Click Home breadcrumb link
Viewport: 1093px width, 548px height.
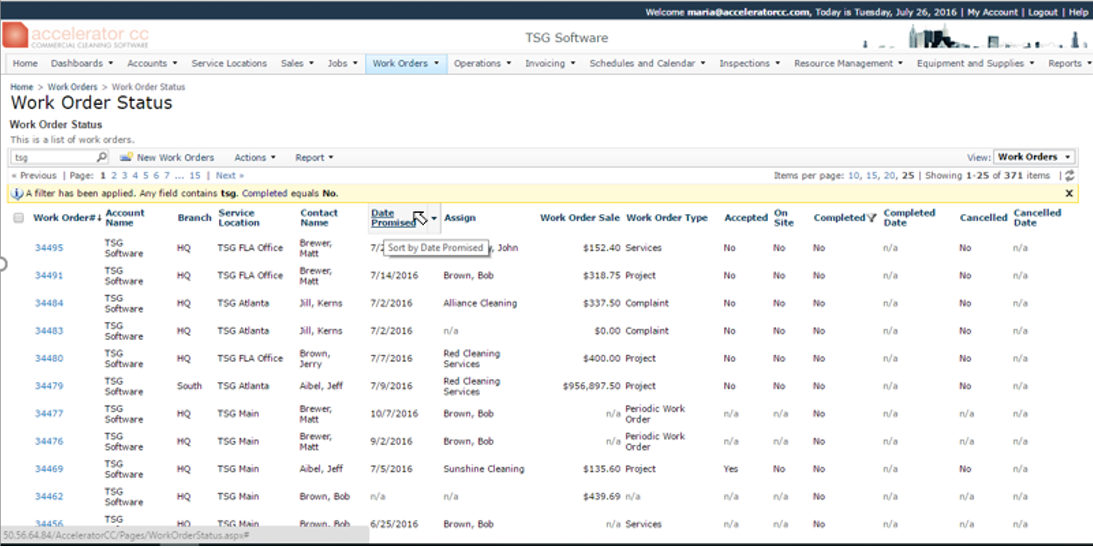tap(22, 87)
